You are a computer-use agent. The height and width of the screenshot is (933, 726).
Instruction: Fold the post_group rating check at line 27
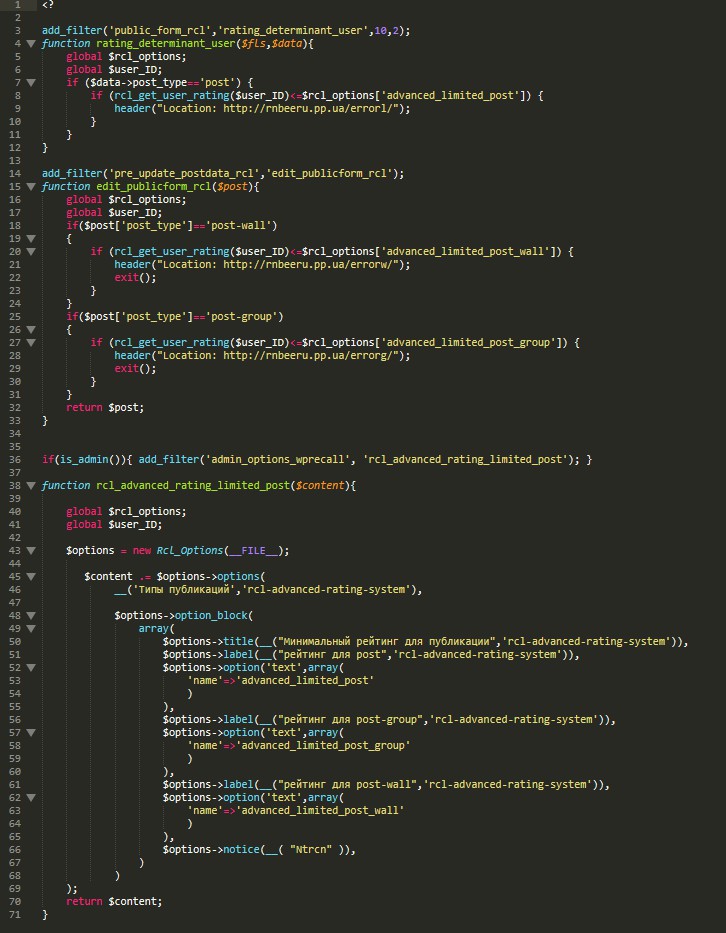31,343
